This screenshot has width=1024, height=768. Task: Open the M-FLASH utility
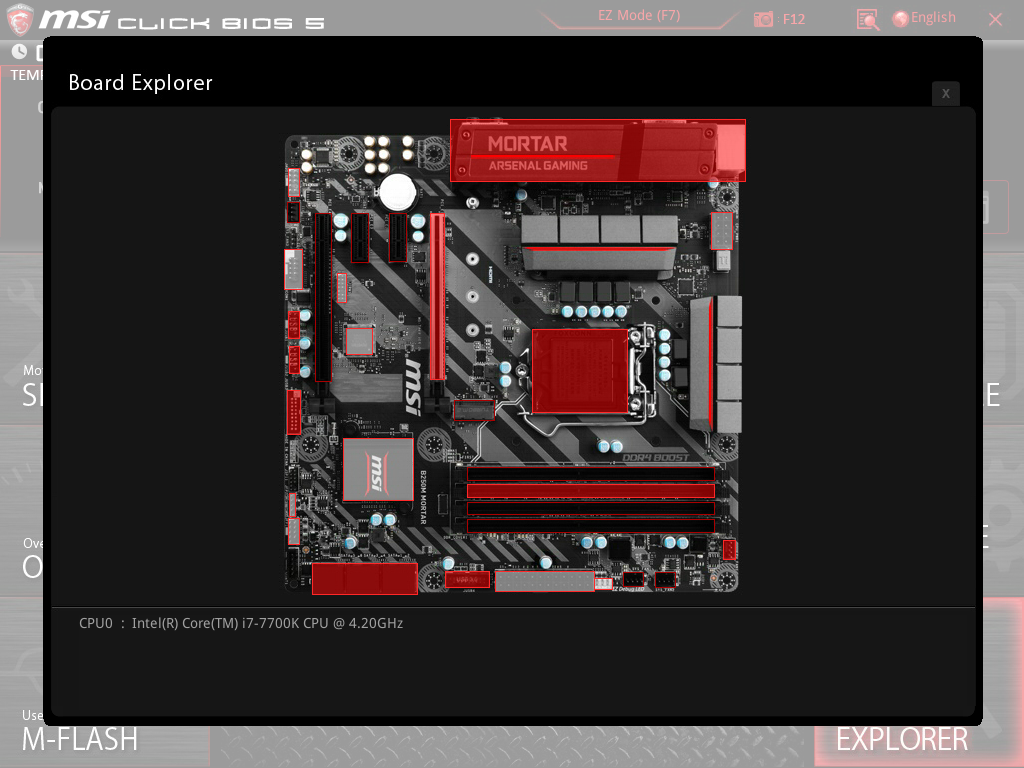pyautogui.click(x=80, y=739)
